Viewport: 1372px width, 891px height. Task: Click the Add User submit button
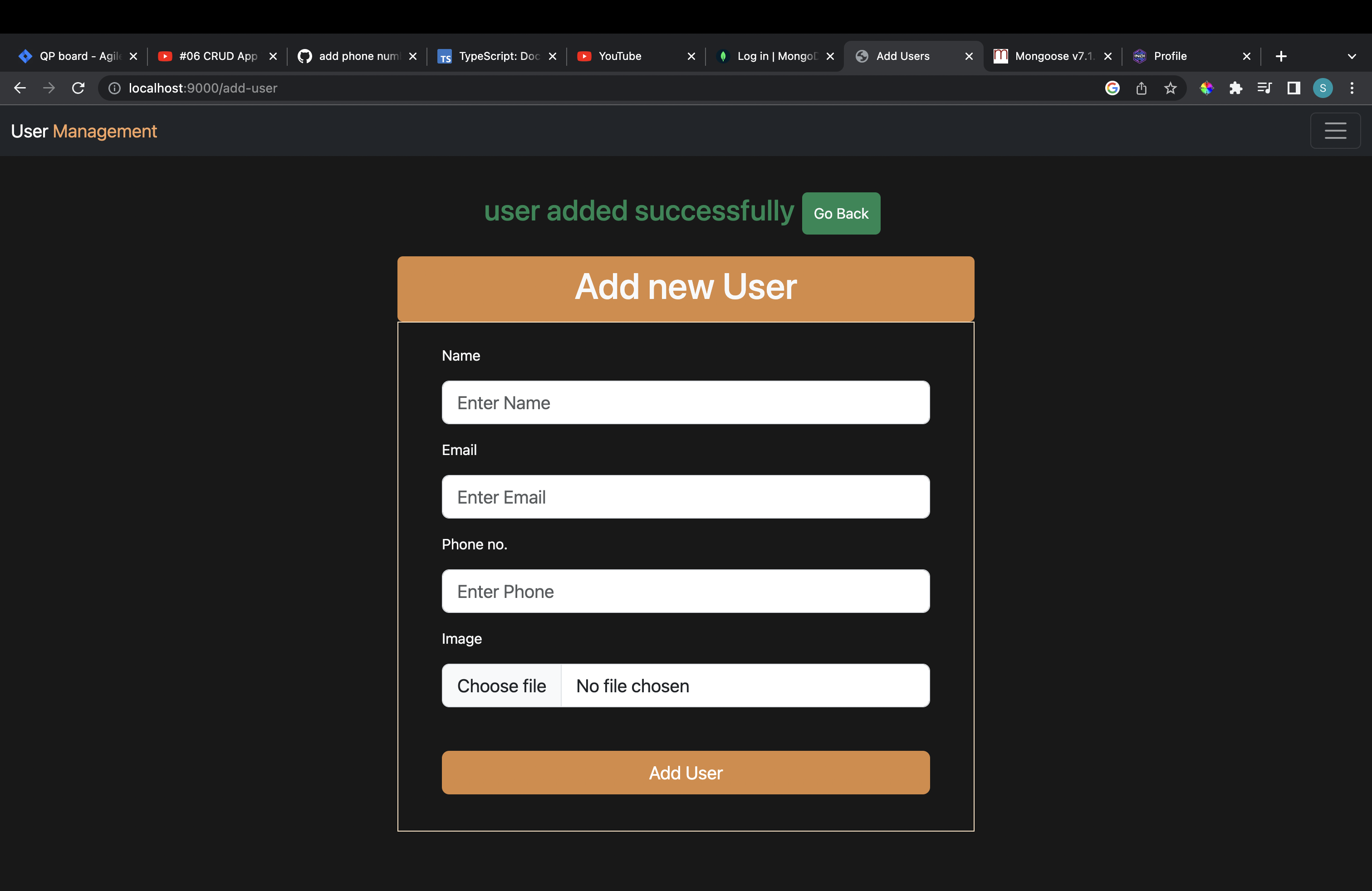tap(685, 772)
